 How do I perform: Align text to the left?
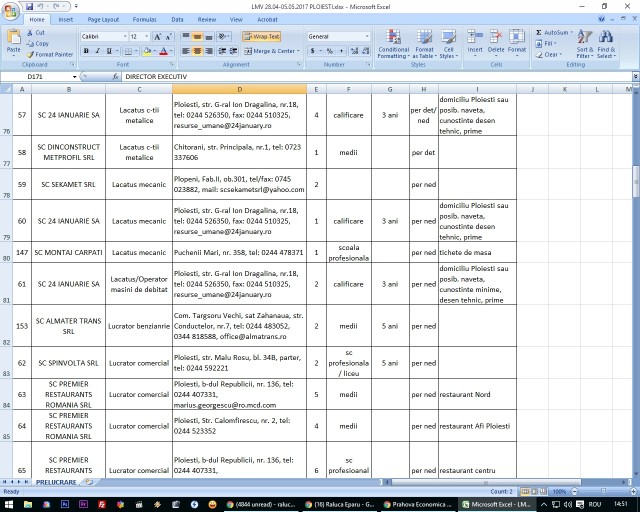186,51
